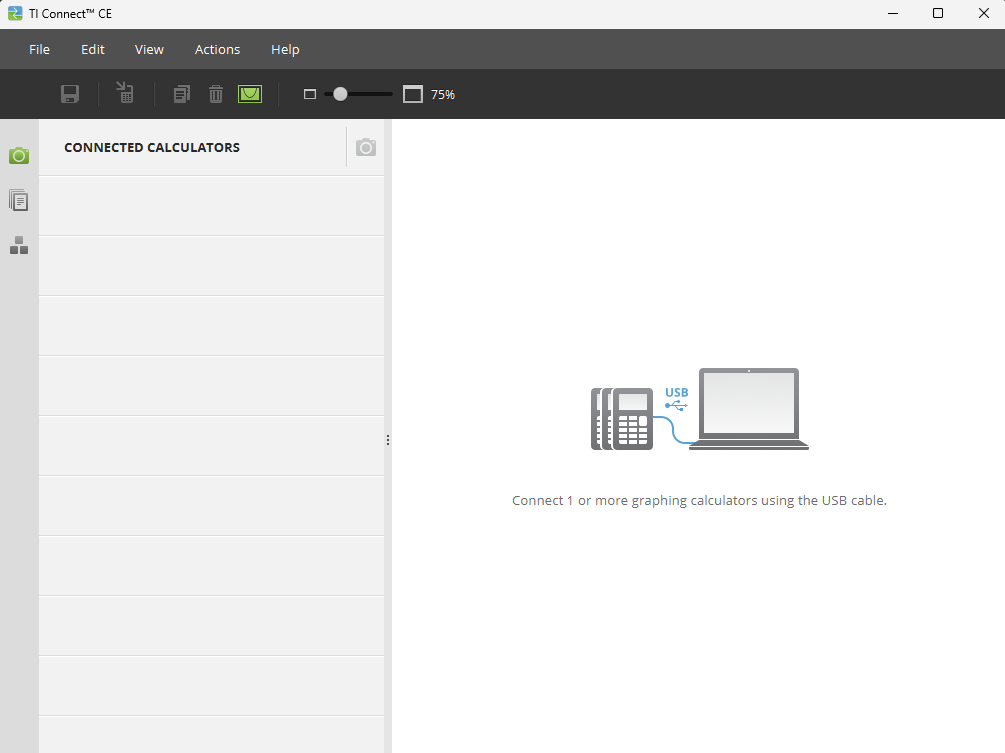Click the panel splitter dotted handle
Screen dimensions: 1005x753
pos(387,440)
